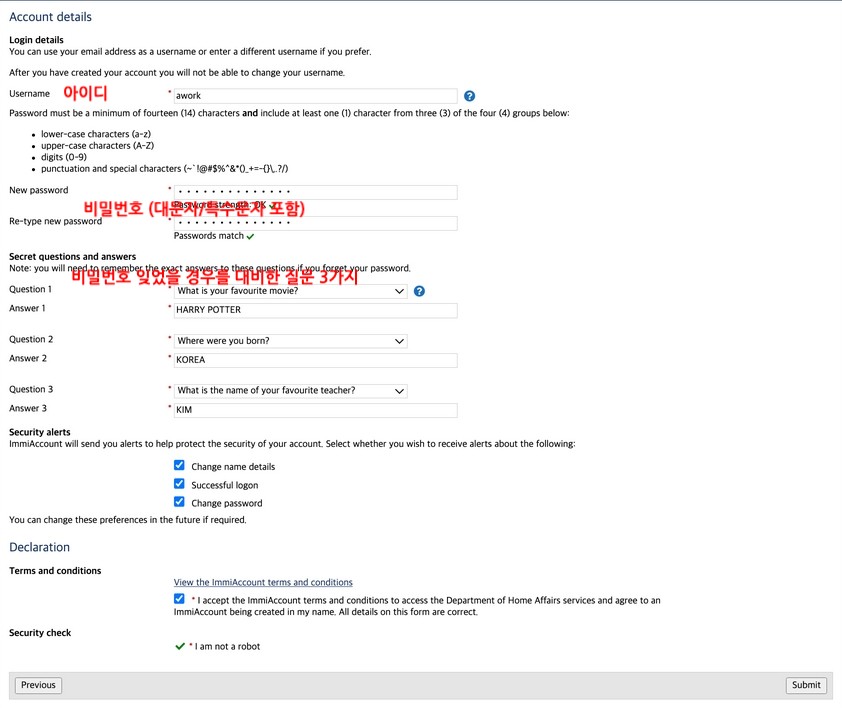842x708 pixels.
Task: Click the Security alerts heading
Action: (x=40, y=432)
